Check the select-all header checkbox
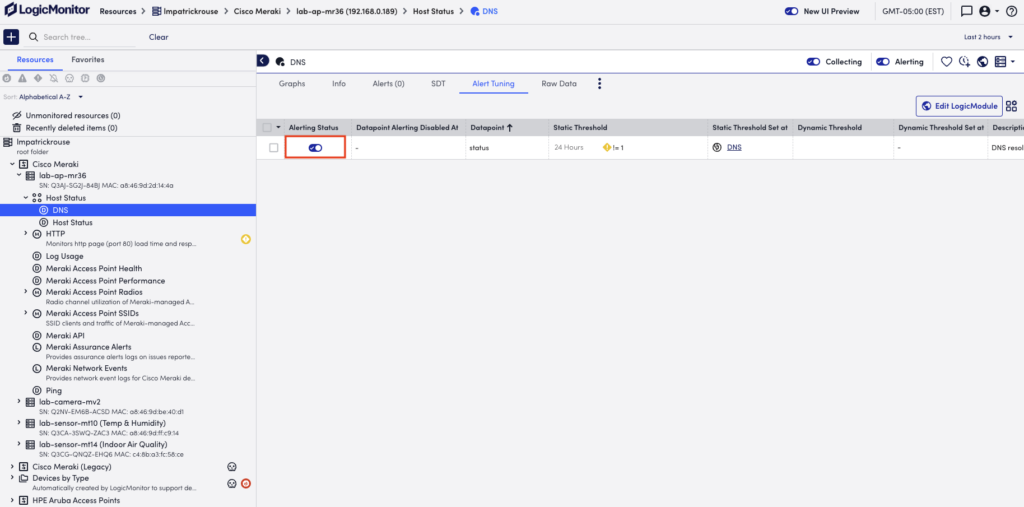 267,127
